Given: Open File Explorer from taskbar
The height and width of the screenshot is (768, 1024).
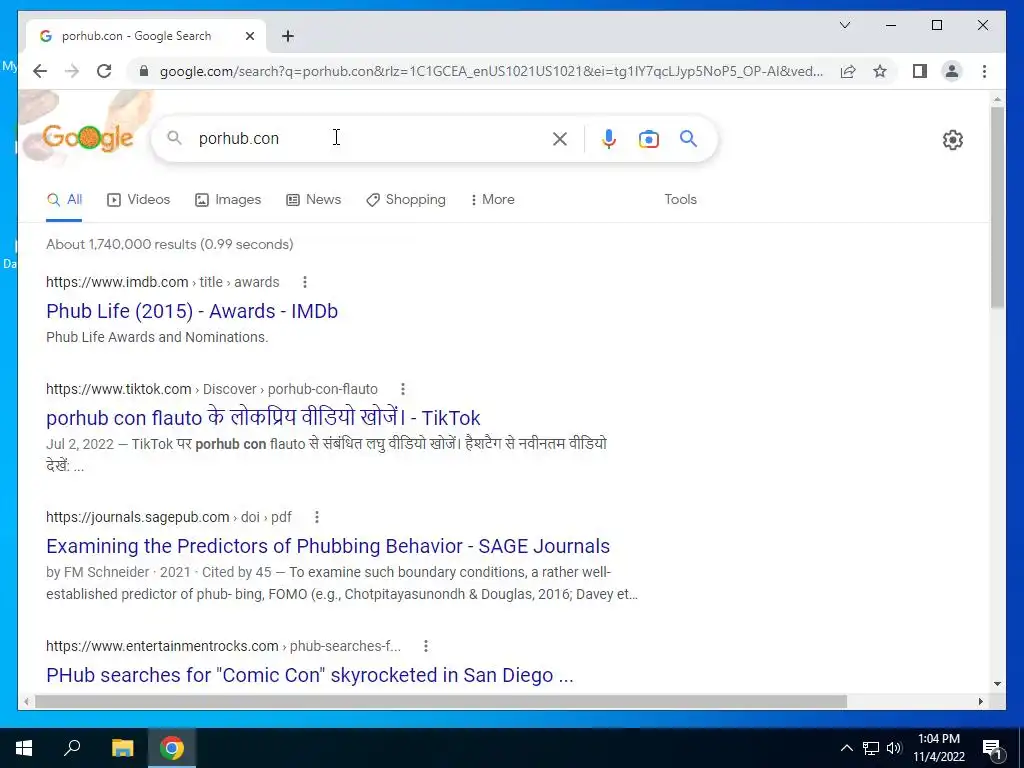Looking at the screenshot, I should (122, 748).
